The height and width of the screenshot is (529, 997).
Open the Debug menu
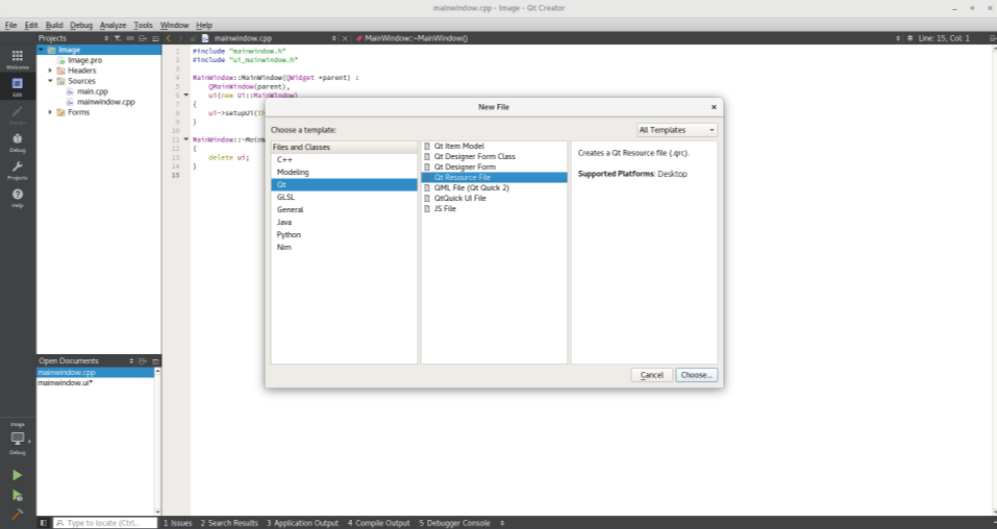point(81,25)
